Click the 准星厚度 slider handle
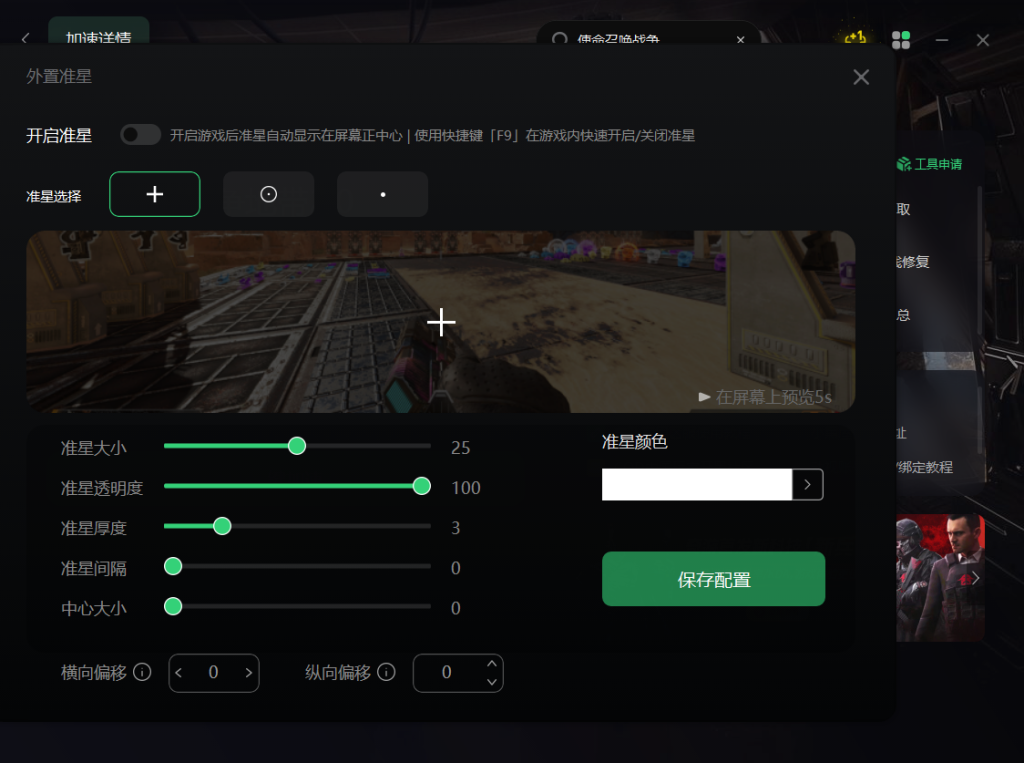The width and height of the screenshot is (1024, 763). click(222, 526)
